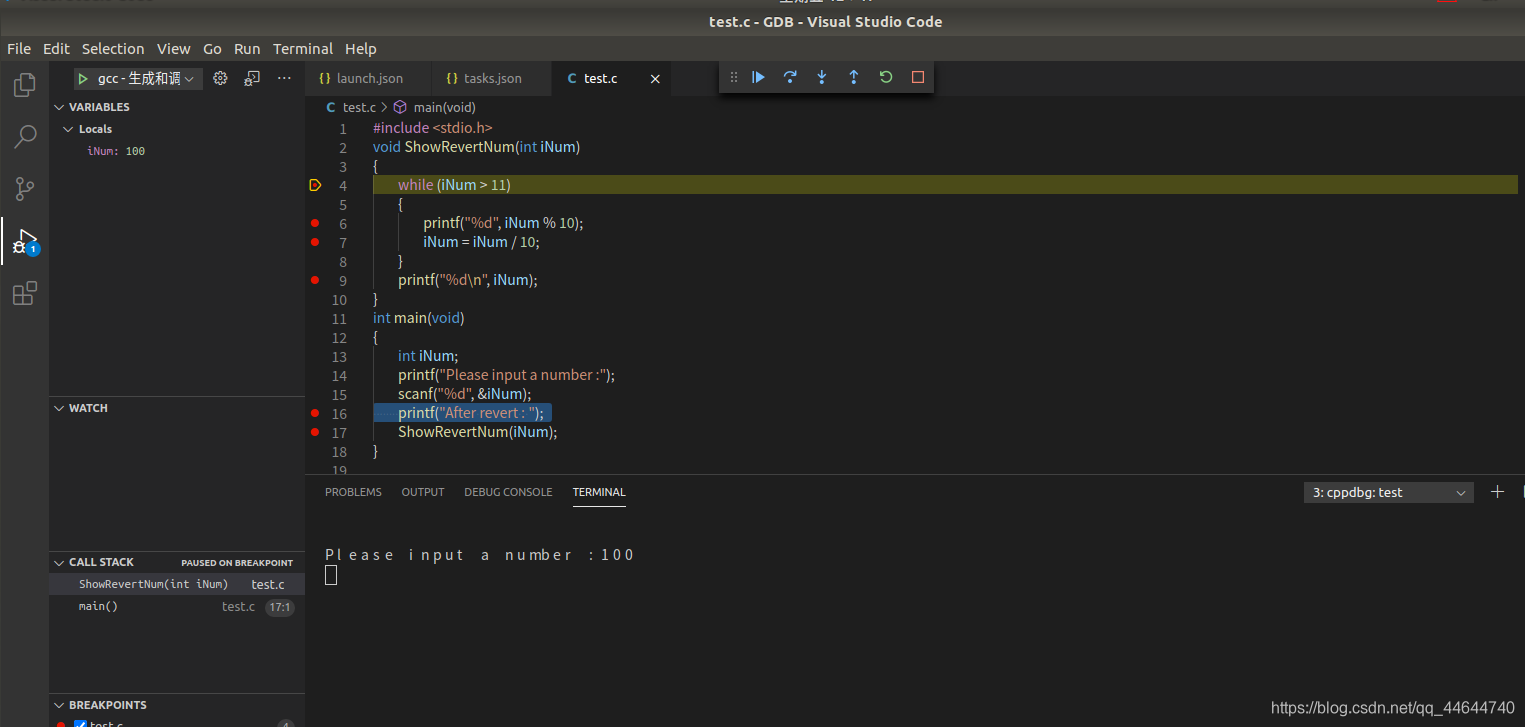
Task: Open the Edit menu
Action: pyautogui.click(x=56, y=48)
